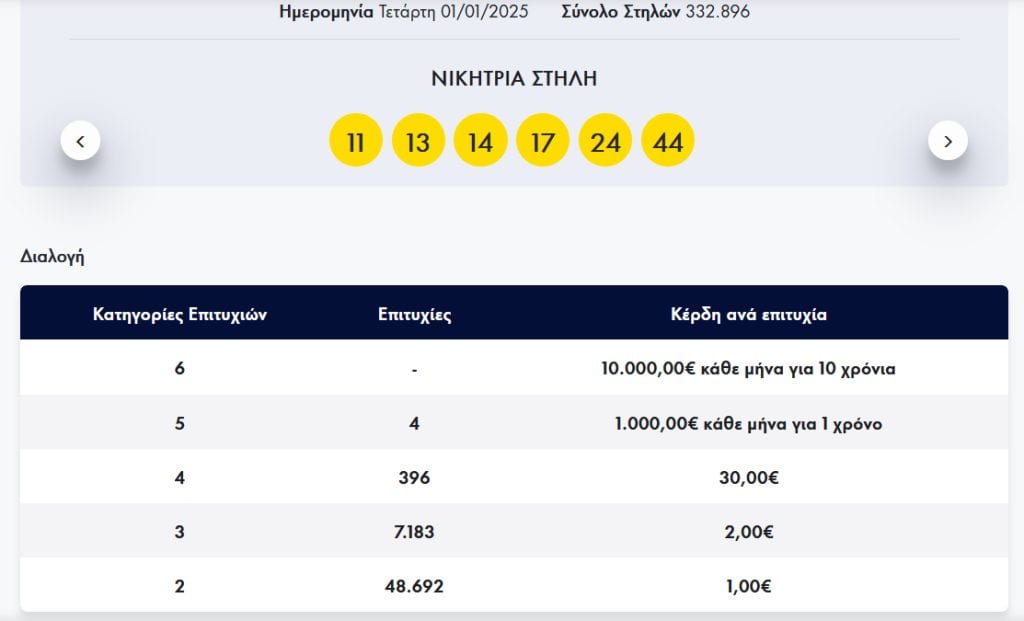Select the yellow ball numbered 13
The image size is (1024, 621).
(418, 142)
